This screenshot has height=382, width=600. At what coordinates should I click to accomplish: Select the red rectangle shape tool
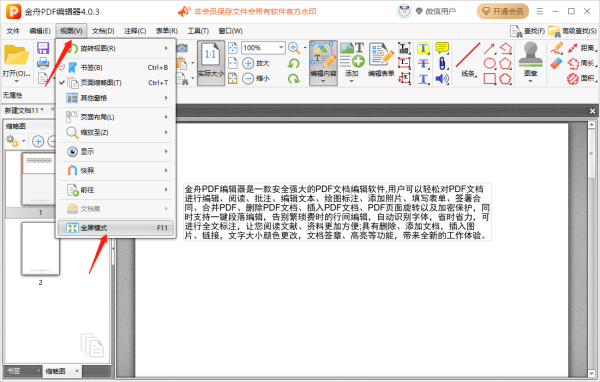pyautogui.click(x=489, y=79)
